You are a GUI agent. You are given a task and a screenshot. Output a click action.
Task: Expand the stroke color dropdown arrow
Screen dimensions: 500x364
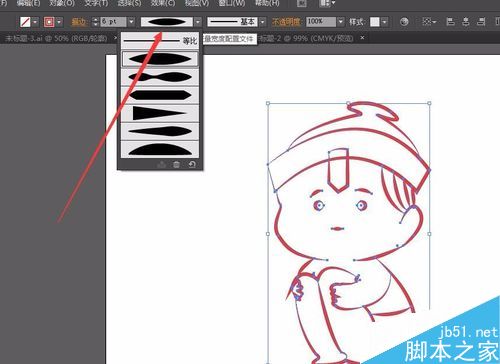coord(59,22)
